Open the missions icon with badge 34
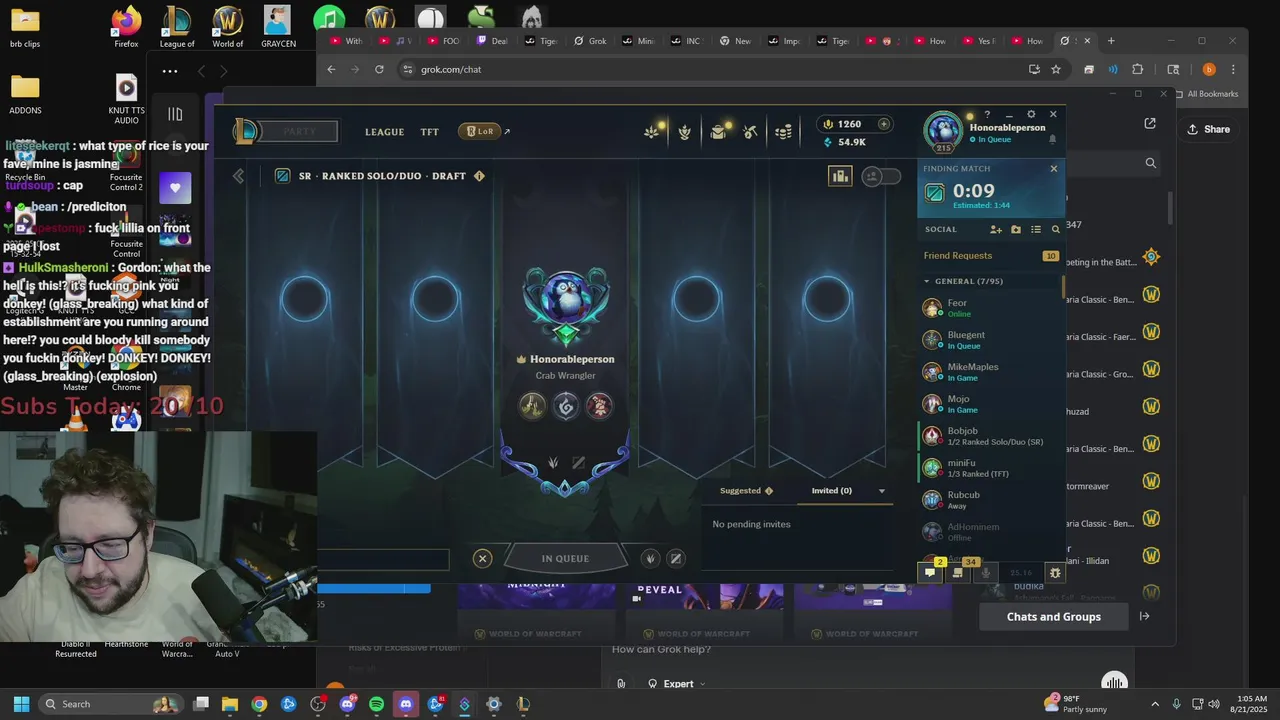 (x=958, y=572)
